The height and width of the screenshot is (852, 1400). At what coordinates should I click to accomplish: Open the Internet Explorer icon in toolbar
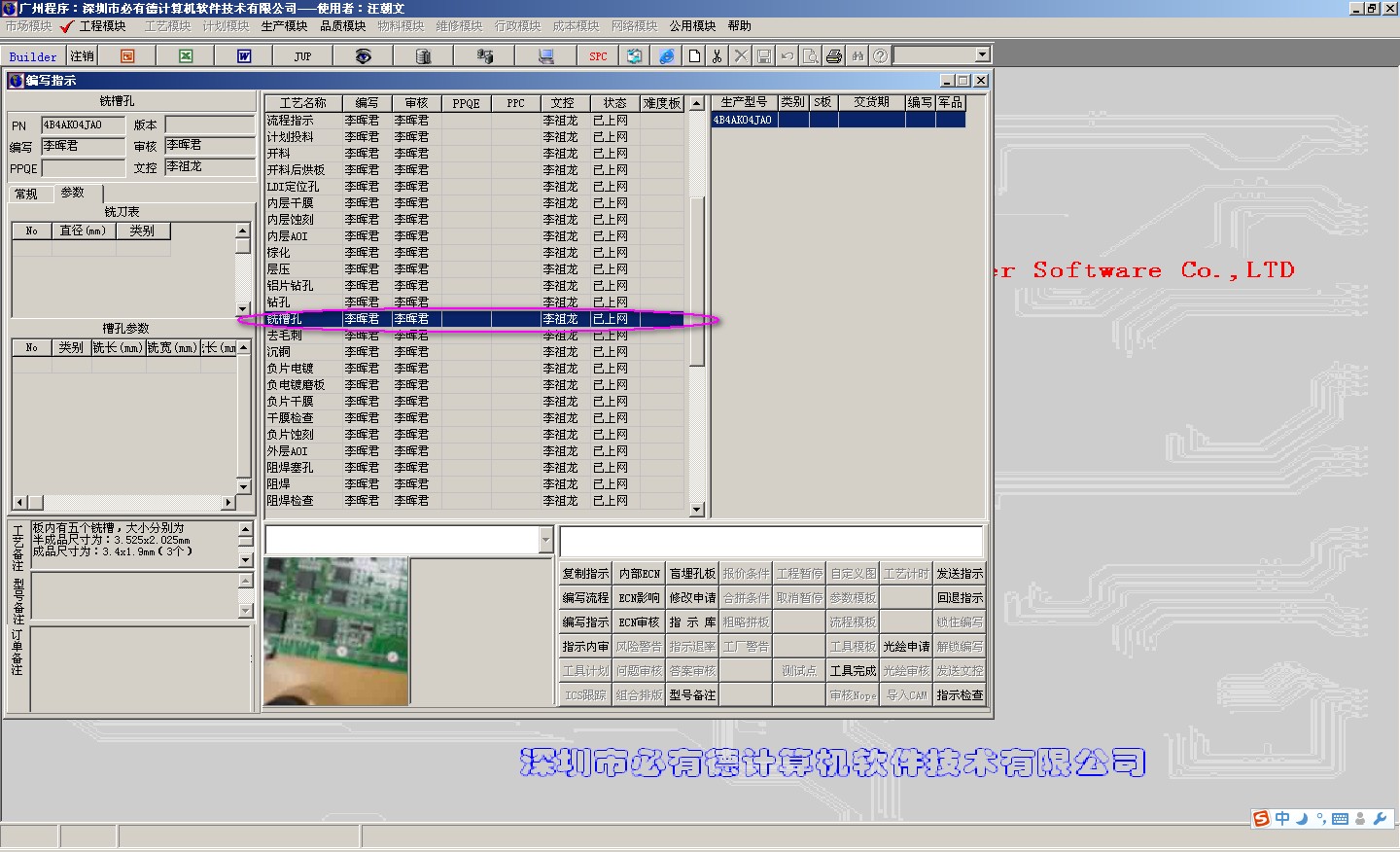click(666, 56)
